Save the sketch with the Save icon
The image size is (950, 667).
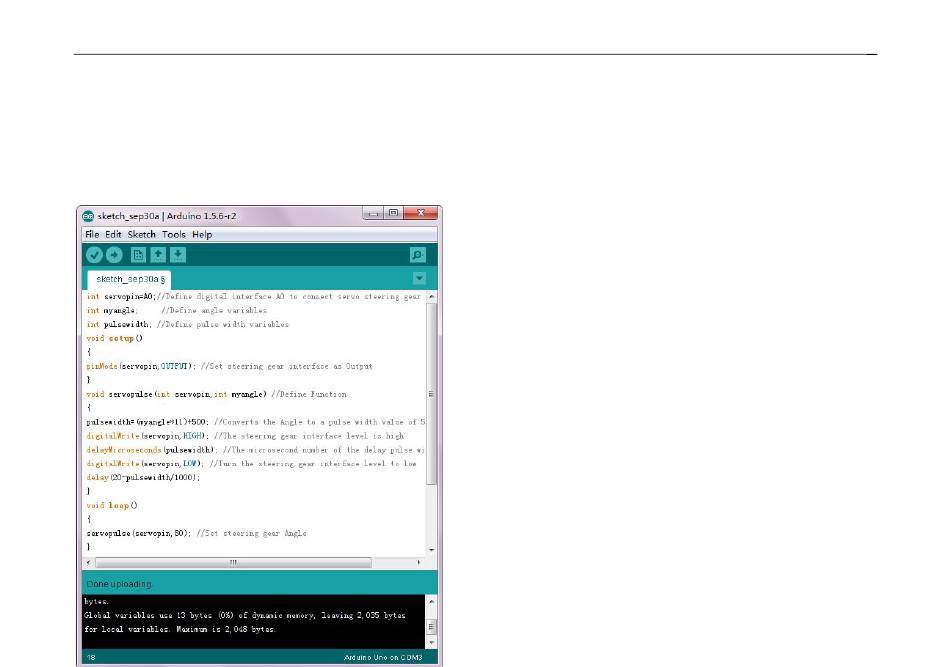coord(178,255)
